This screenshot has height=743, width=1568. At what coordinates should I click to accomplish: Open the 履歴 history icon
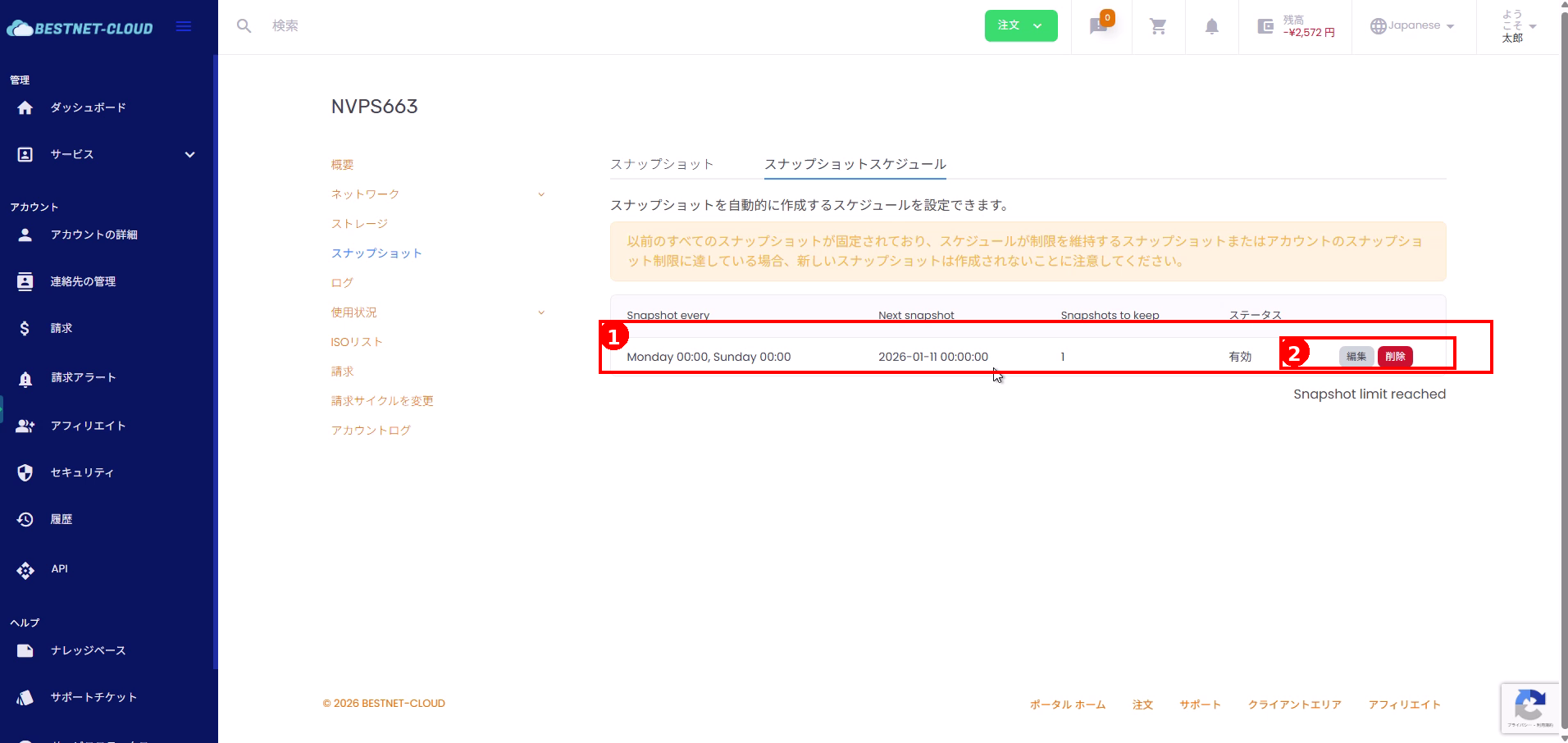click(x=25, y=519)
